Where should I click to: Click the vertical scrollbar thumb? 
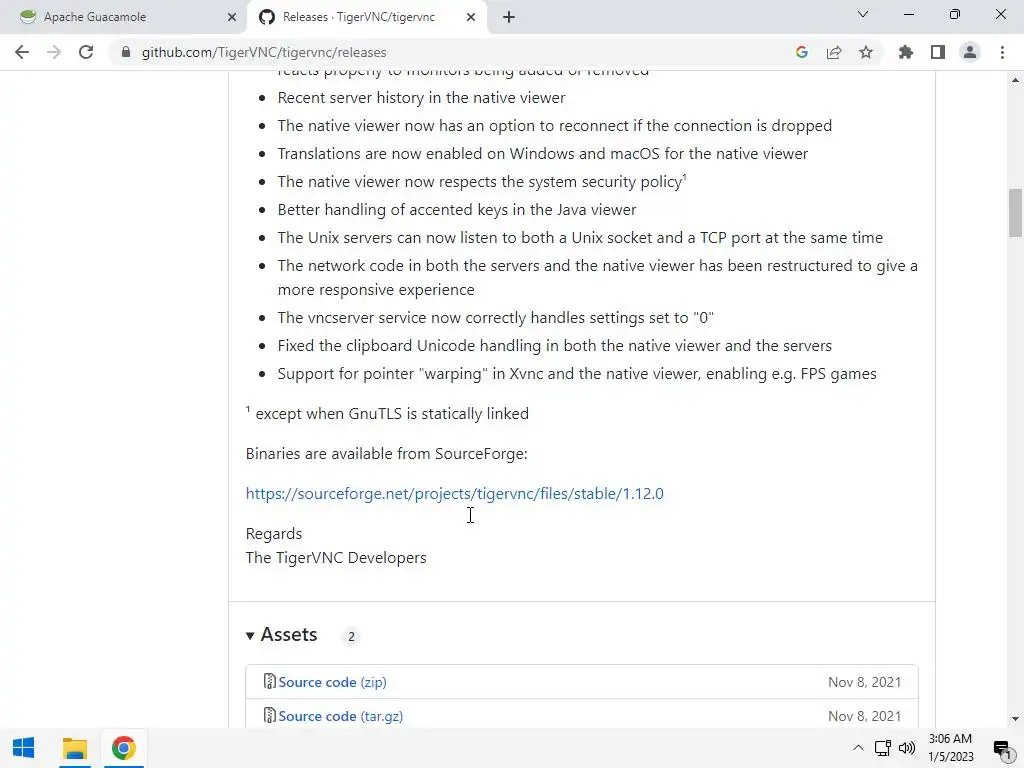tap(1015, 213)
